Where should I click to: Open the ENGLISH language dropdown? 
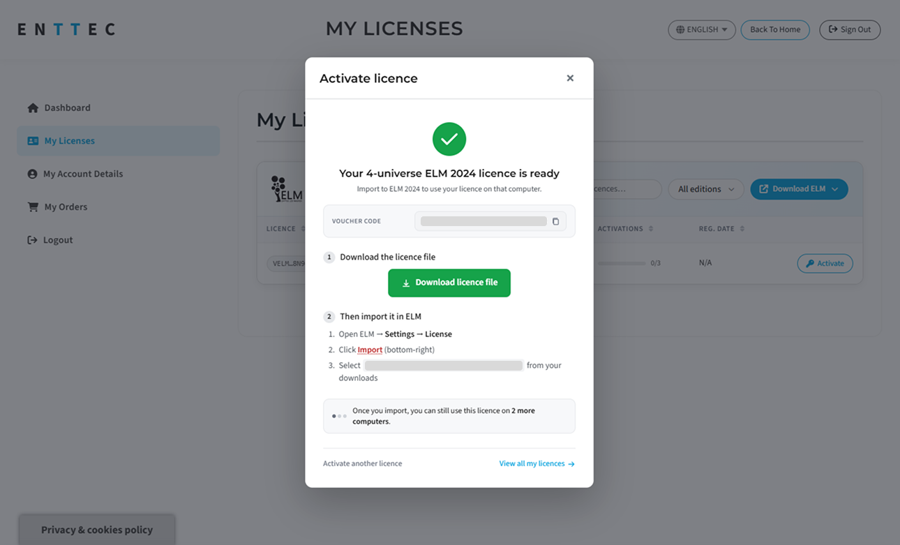click(701, 30)
